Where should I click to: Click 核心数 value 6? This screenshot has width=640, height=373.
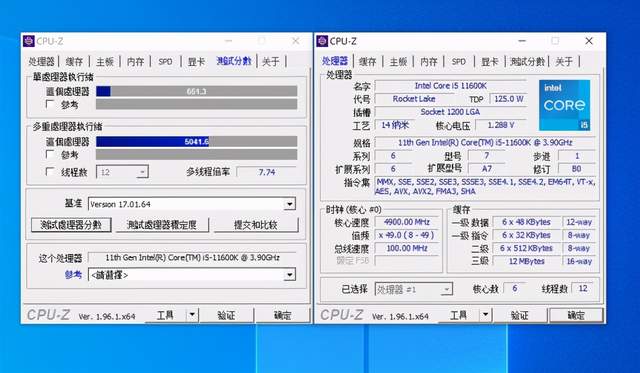(515, 289)
